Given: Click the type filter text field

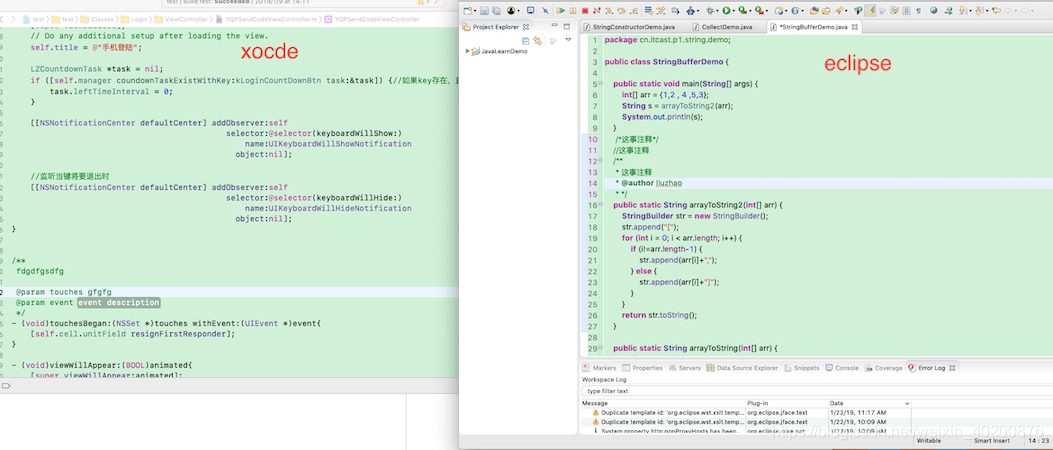Looking at the screenshot, I should tap(816, 391).
